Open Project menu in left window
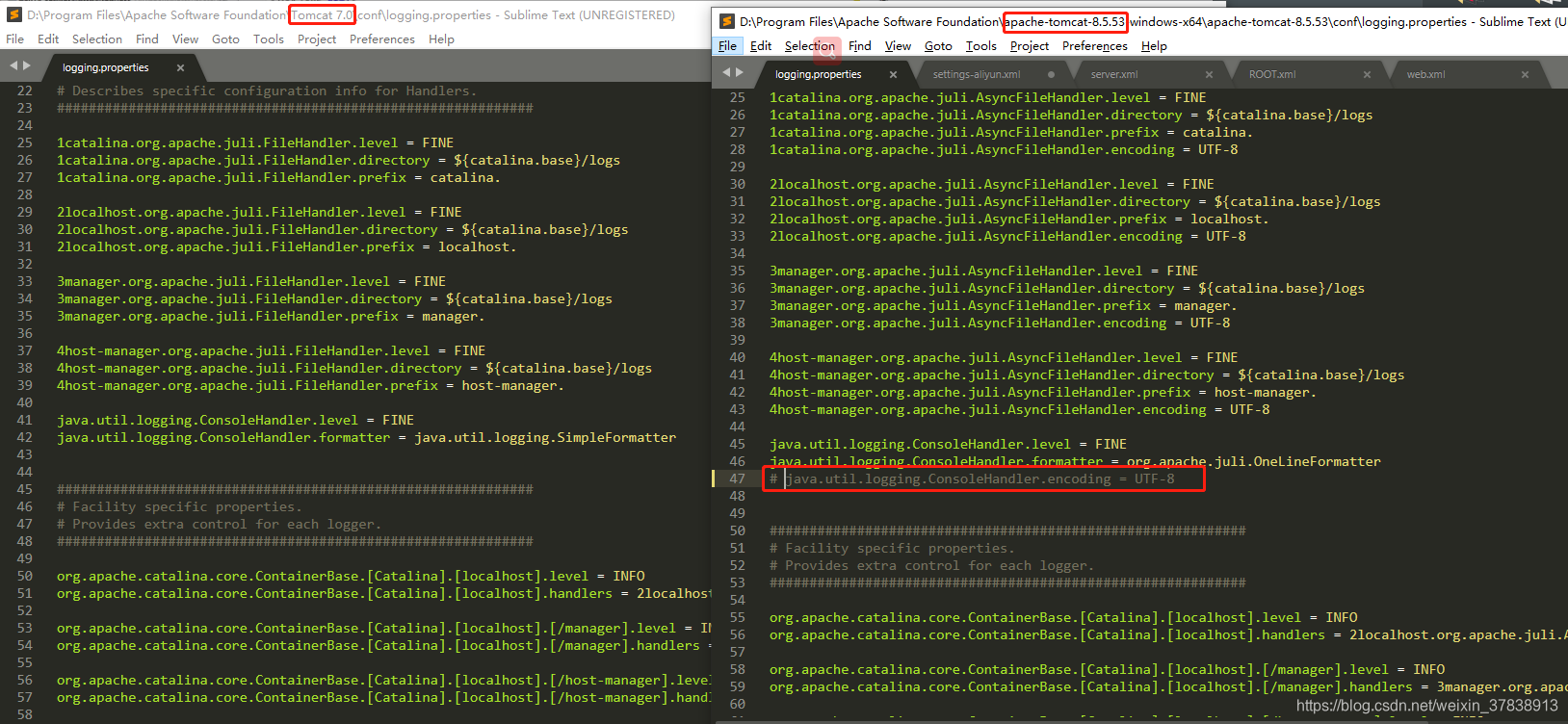This screenshot has height=724, width=1568. point(317,39)
